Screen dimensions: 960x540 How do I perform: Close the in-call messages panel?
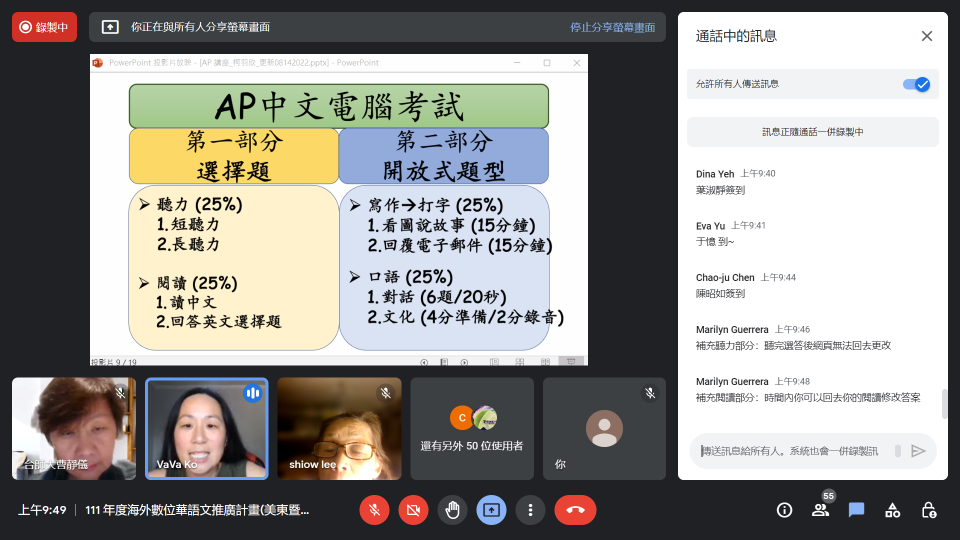926,36
